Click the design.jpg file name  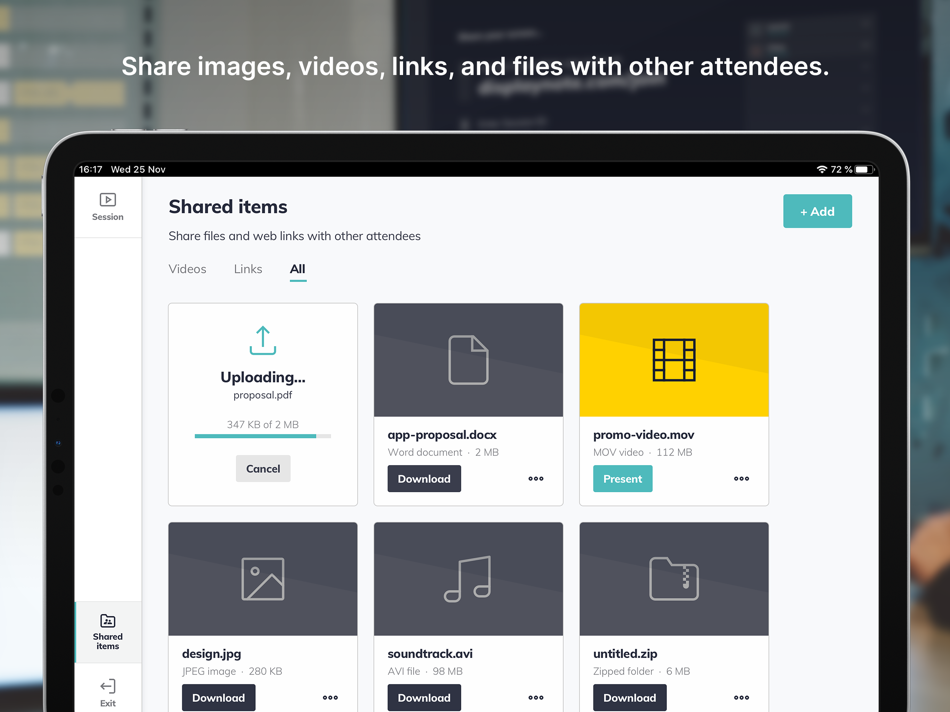(211, 654)
